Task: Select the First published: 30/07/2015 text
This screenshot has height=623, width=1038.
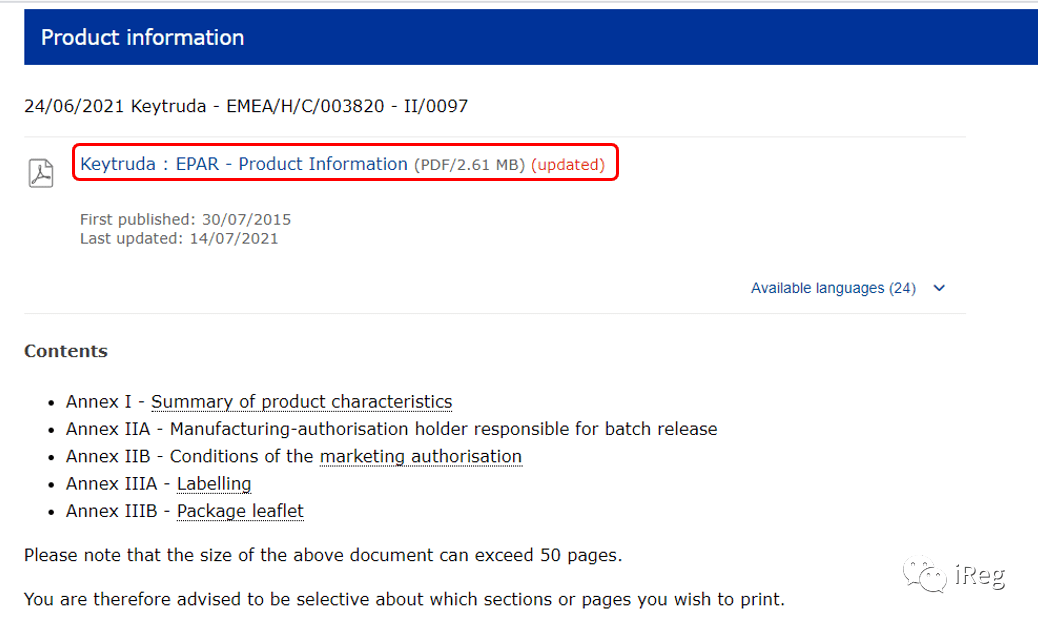Action: [185, 219]
